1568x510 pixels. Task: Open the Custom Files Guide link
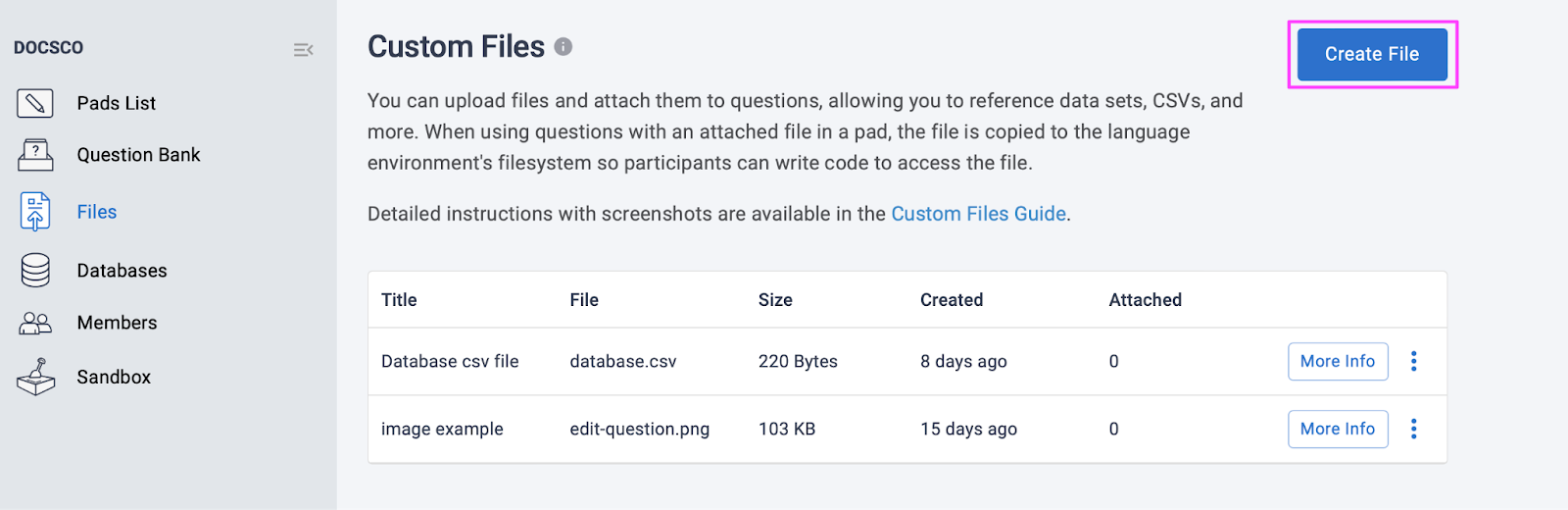coord(978,214)
